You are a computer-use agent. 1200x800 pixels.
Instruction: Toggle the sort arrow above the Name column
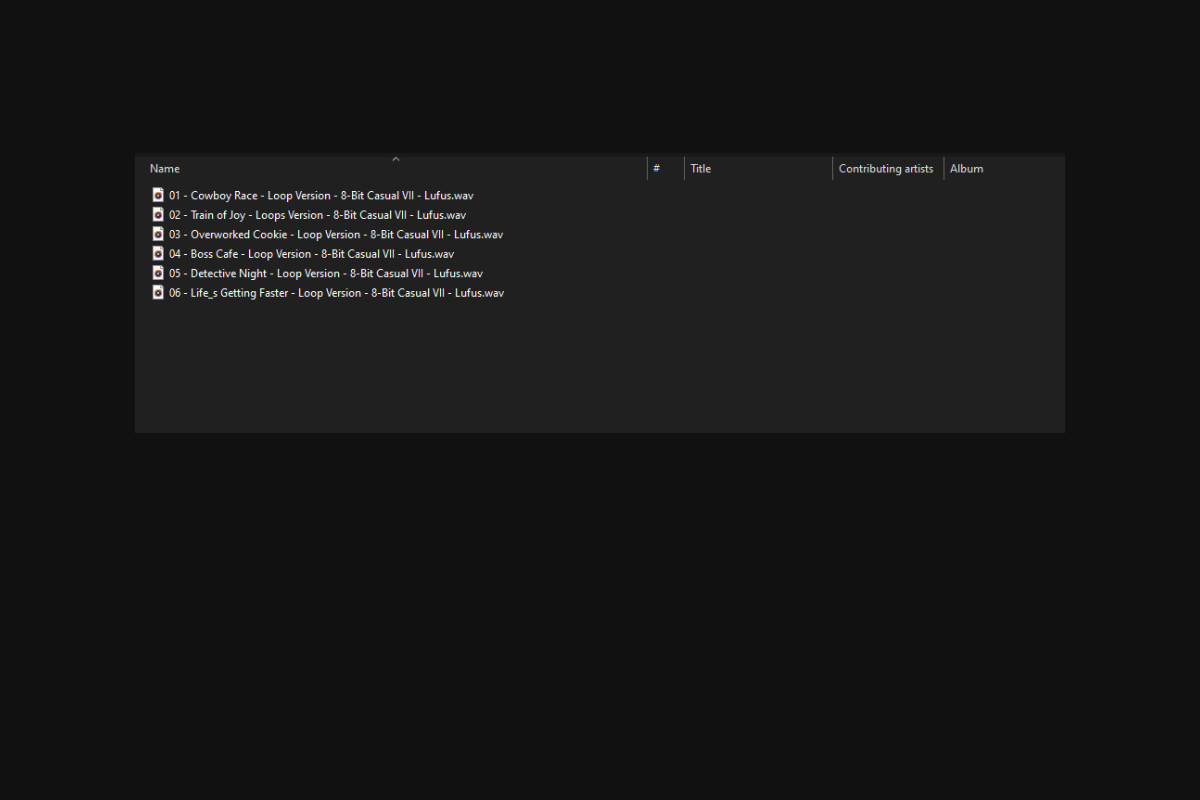click(396, 159)
